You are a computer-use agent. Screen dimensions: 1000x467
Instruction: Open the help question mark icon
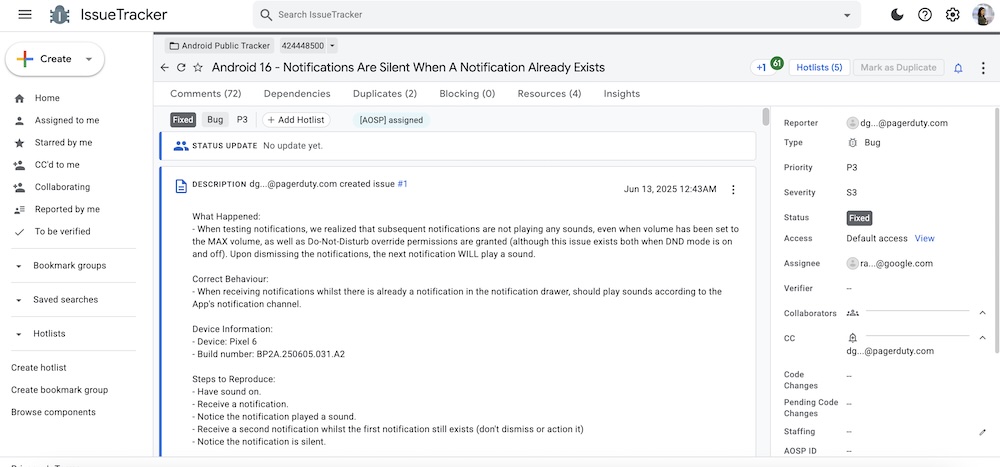click(x=925, y=15)
